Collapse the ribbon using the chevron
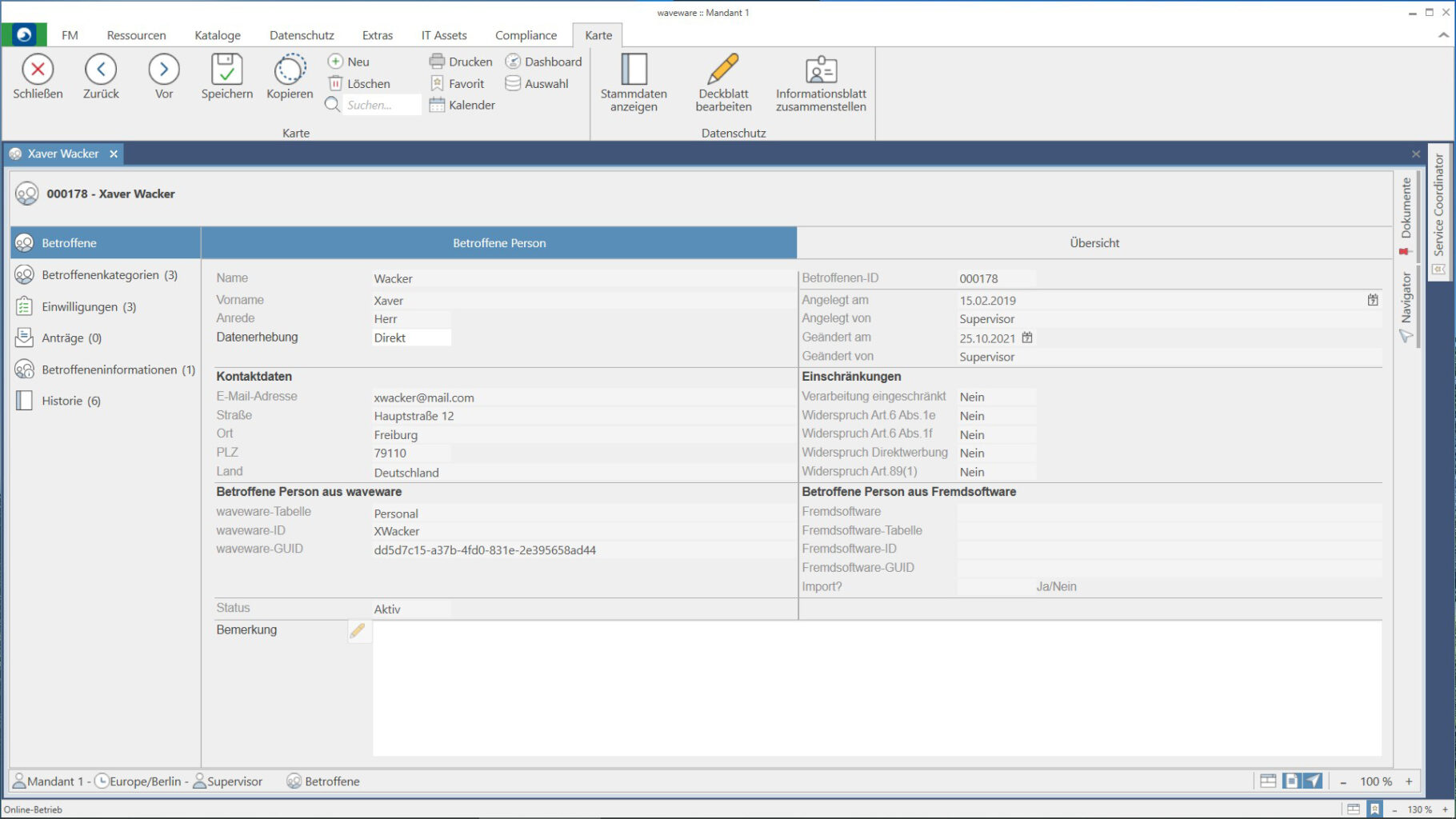This screenshot has height=819, width=1456. [x=1443, y=35]
